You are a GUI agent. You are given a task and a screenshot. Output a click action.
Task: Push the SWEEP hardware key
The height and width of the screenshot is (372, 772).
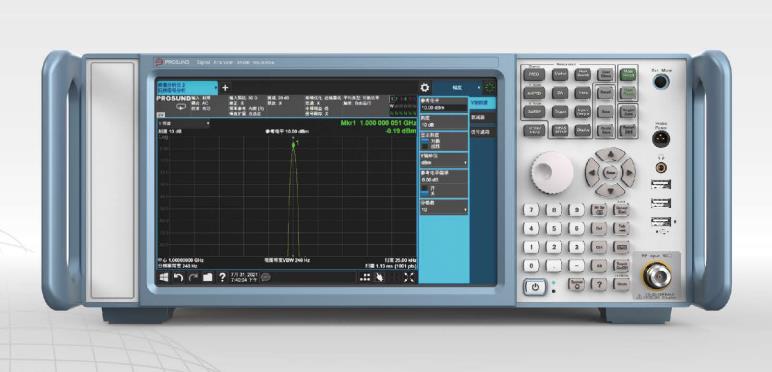tap(534, 112)
